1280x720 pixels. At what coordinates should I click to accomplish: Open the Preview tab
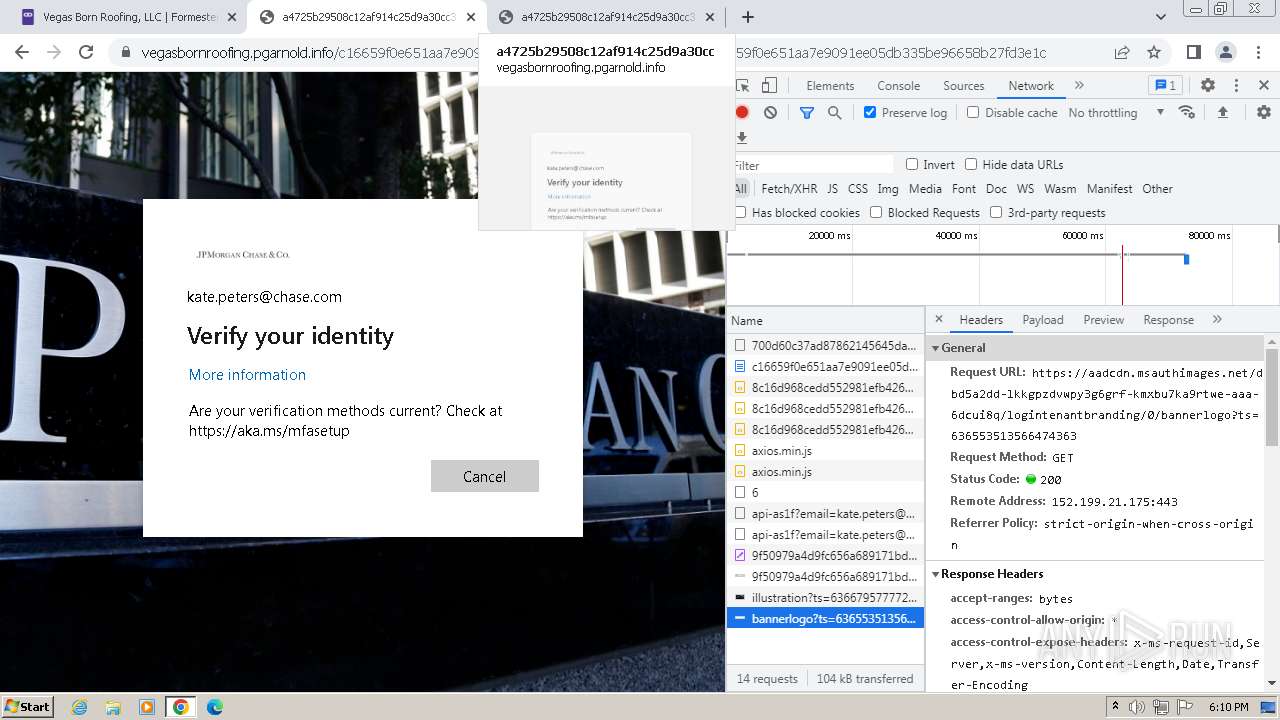pyautogui.click(x=1104, y=320)
